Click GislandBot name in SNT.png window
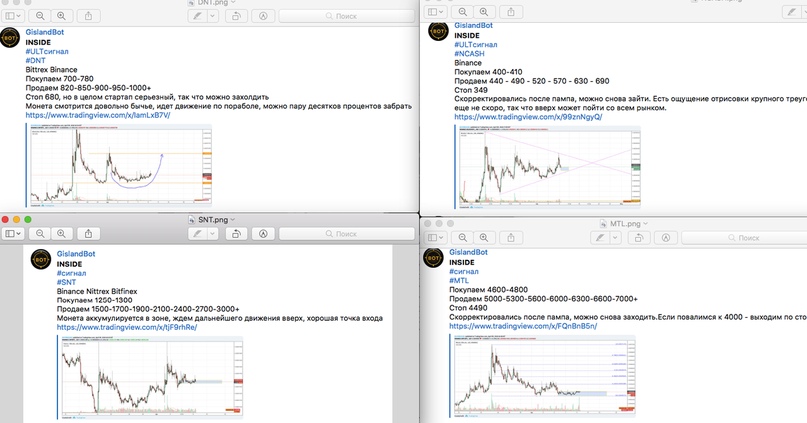807x423 pixels. 76,254
